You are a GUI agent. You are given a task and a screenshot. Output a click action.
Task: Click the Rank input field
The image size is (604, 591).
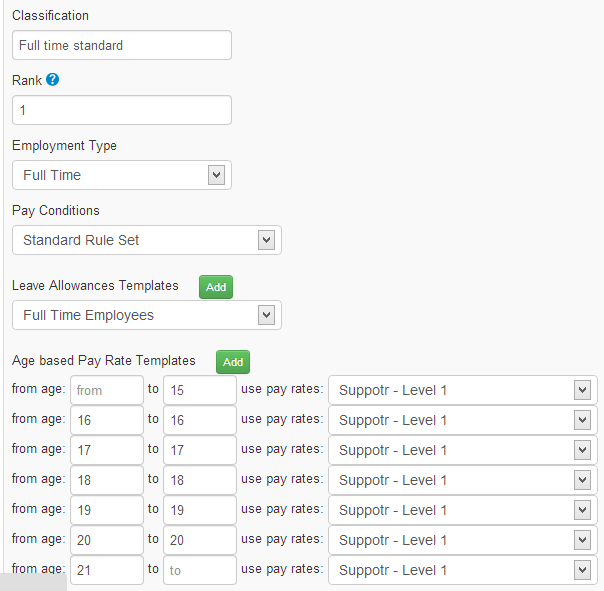point(121,110)
